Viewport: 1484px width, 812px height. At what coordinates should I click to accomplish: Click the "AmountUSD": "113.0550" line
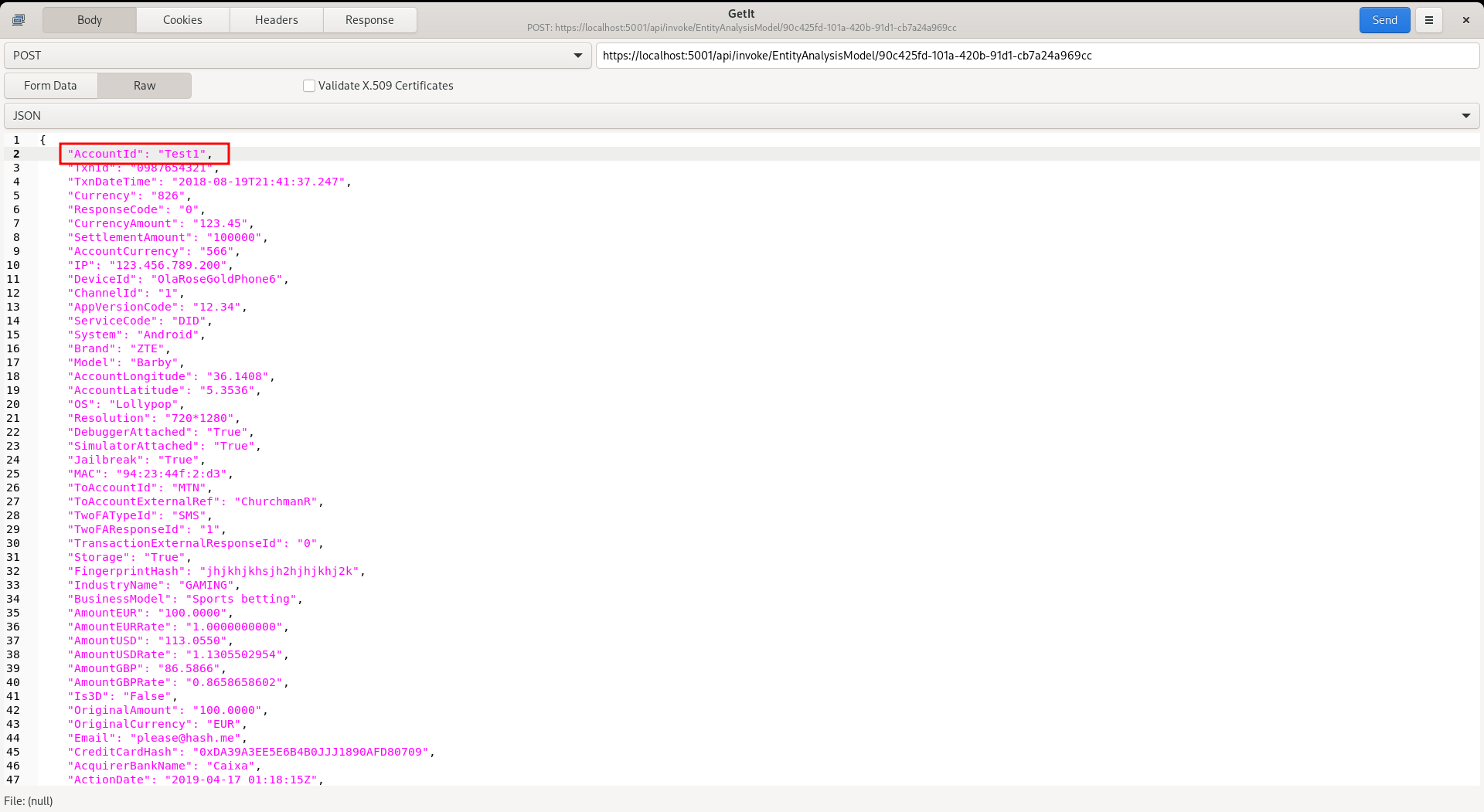tap(150, 640)
